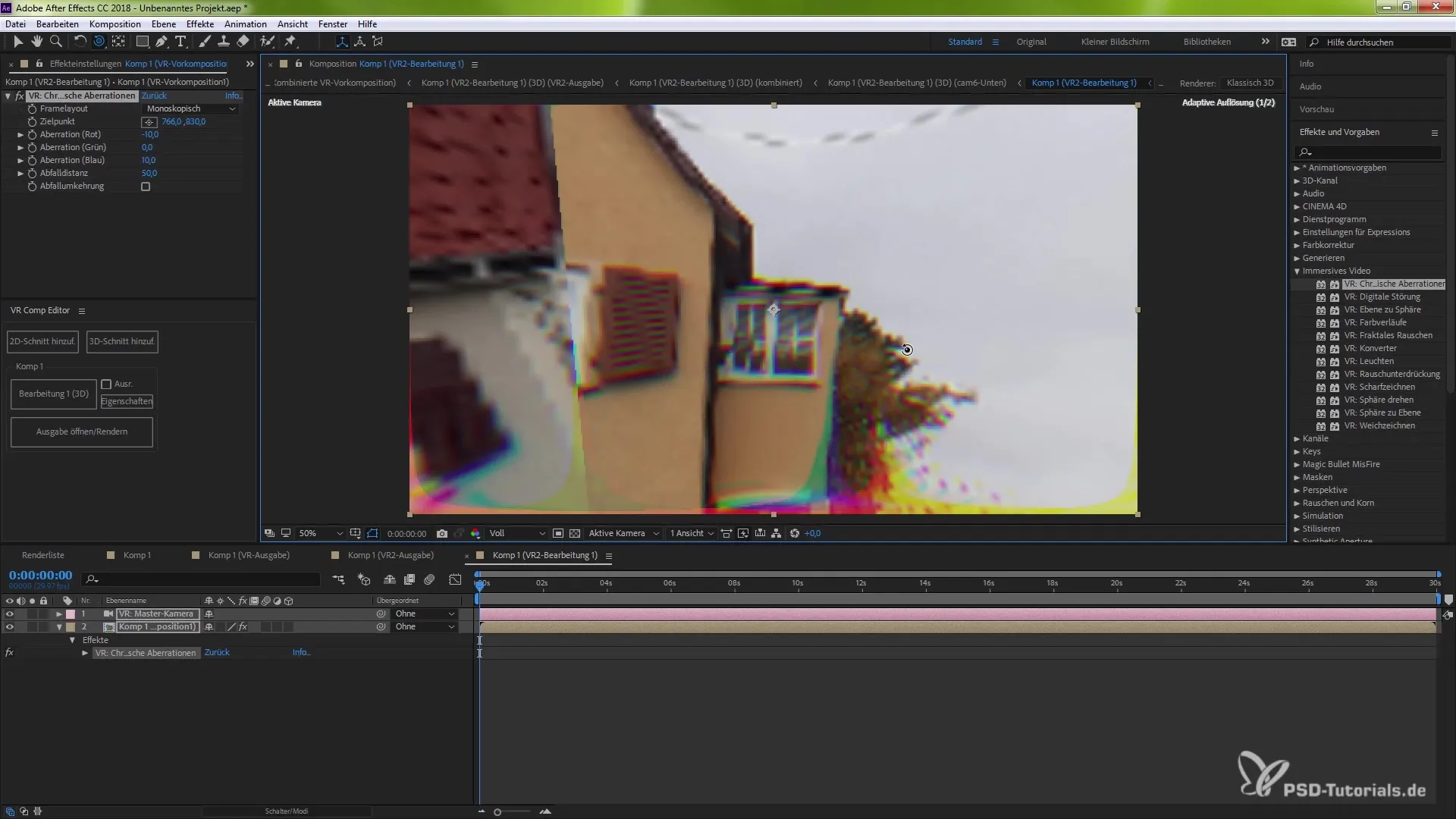The image size is (1456, 819).
Task: Select the Pan Behind anchor point tool
Action: (118, 42)
